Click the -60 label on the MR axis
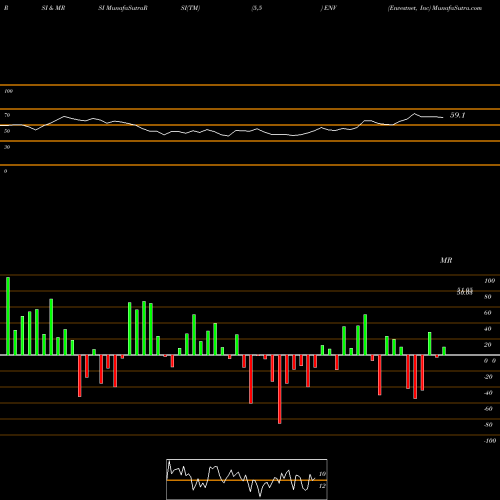 point(488,409)
